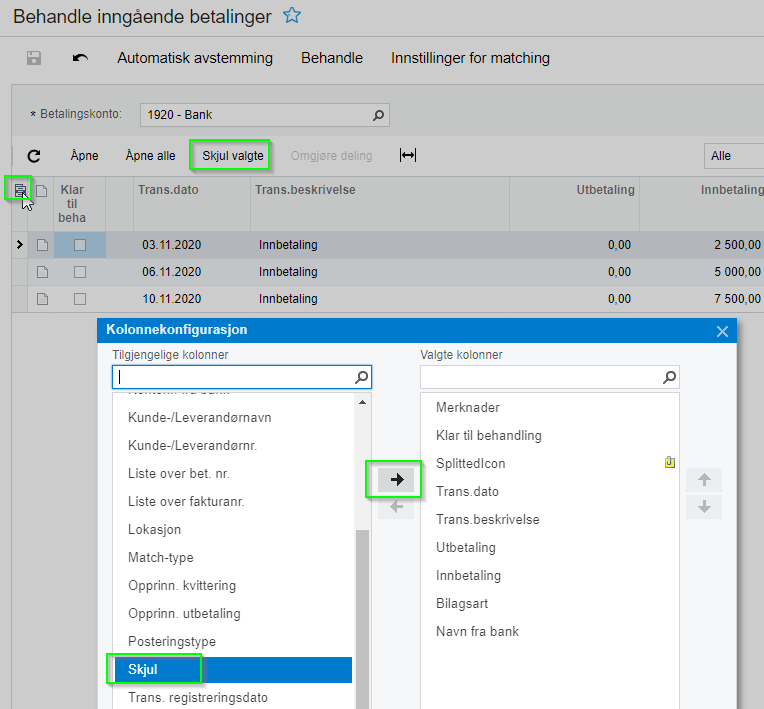Refresh the transactions grid
Viewport: 764px width, 709px height.
34,156
